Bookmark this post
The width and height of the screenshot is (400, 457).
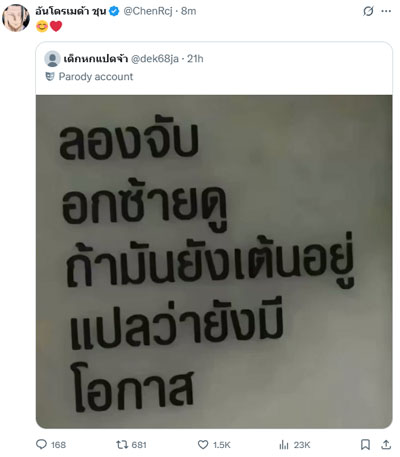(365, 444)
